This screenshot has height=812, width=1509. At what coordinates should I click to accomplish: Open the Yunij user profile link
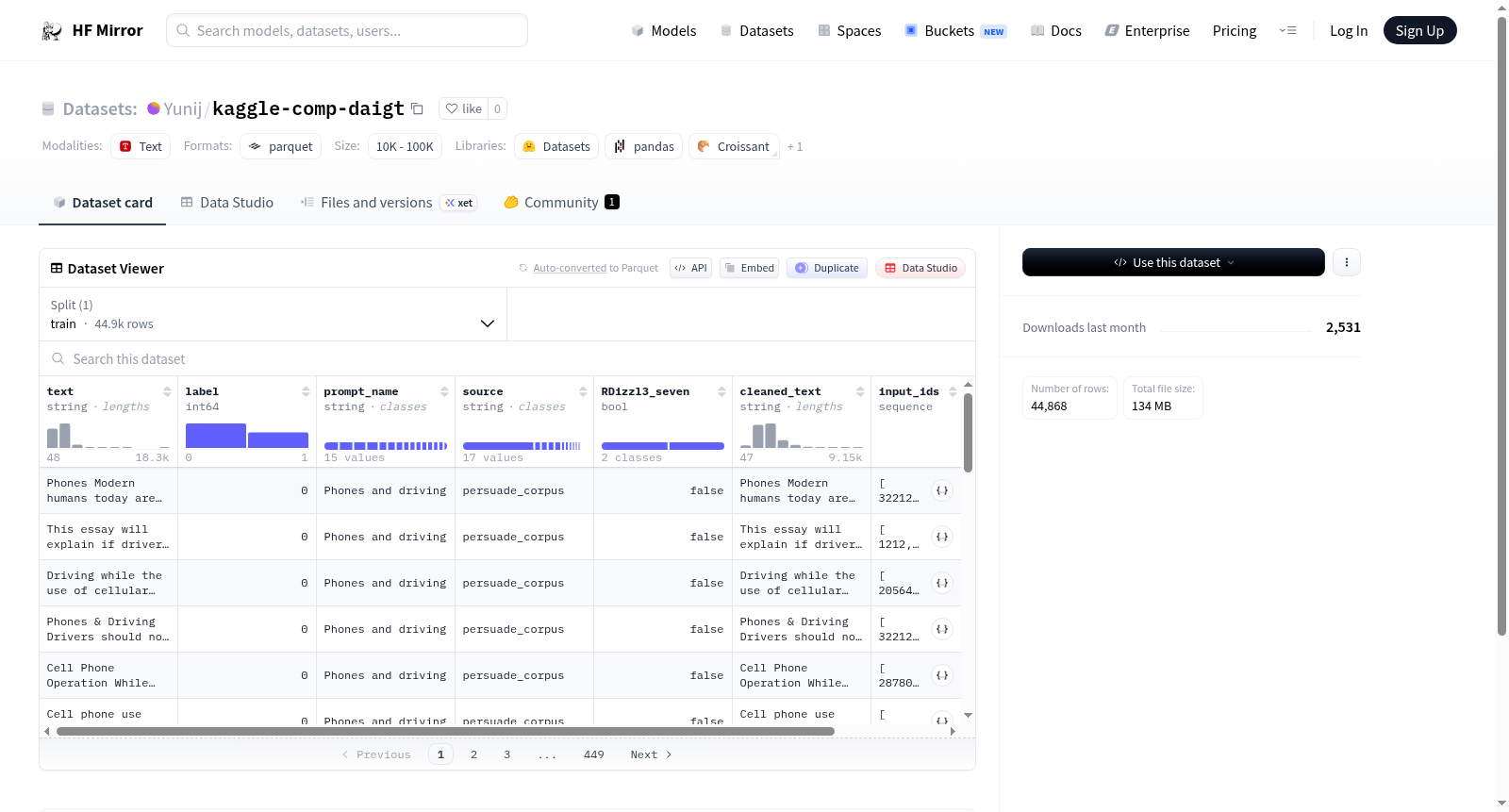tap(183, 109)
